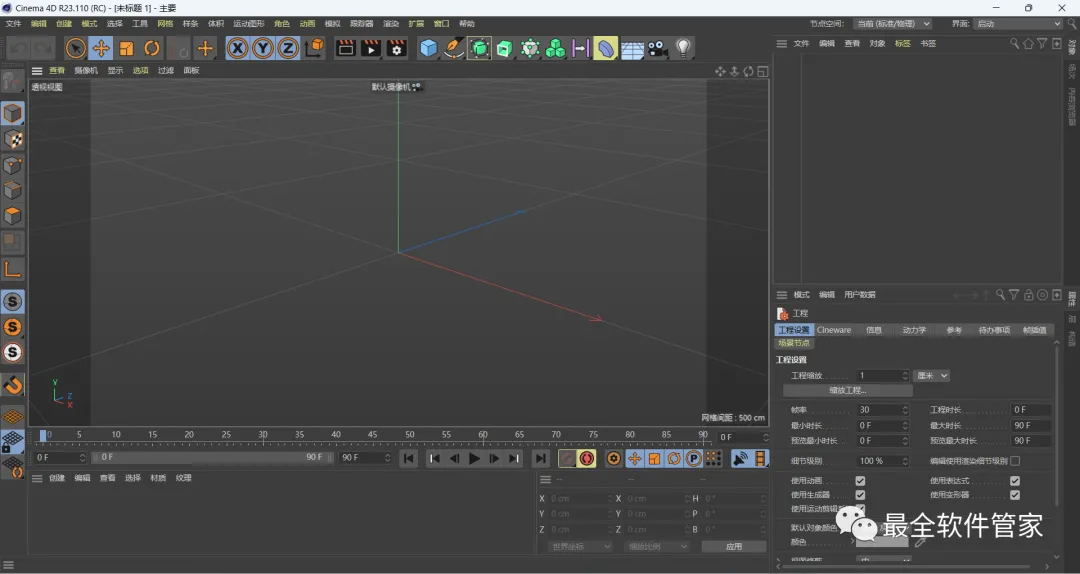The width and height of the screenshot is (1080, 574).
Task: Add a Camera object
Action: (657, 48)
